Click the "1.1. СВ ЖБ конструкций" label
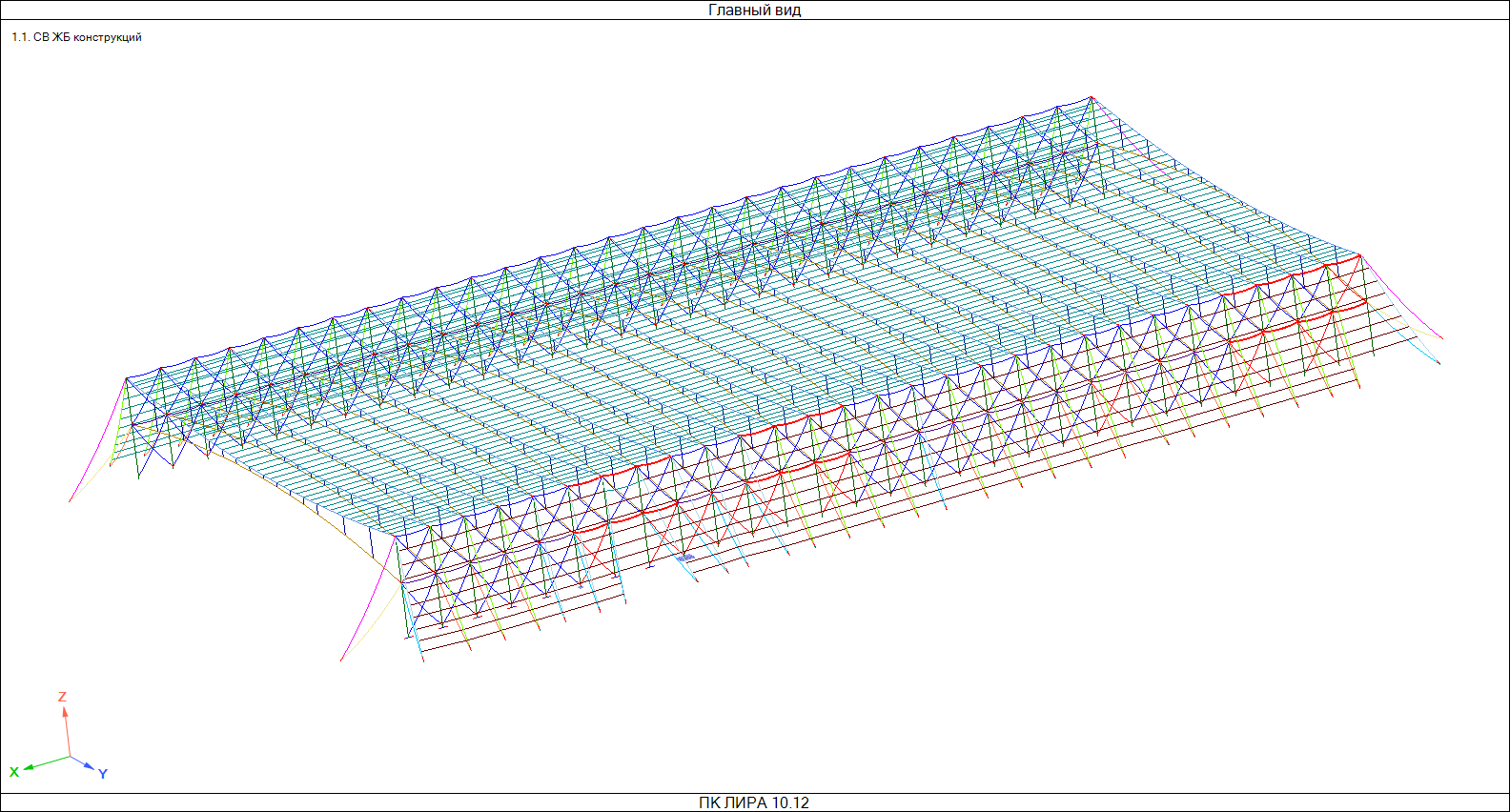1510x812 pixels. (x=76, y=37)
